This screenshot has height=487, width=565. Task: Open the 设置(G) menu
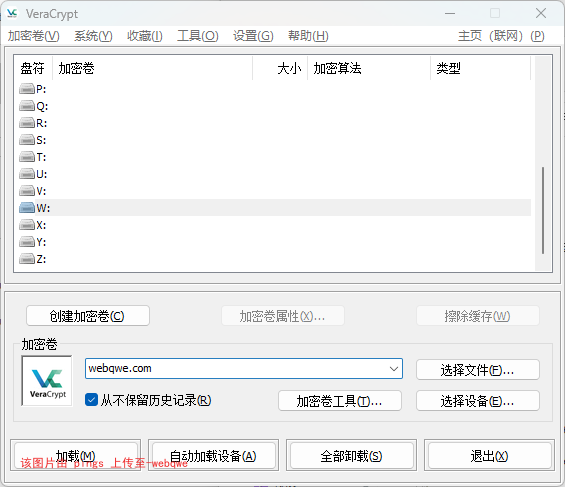point(253,36)
